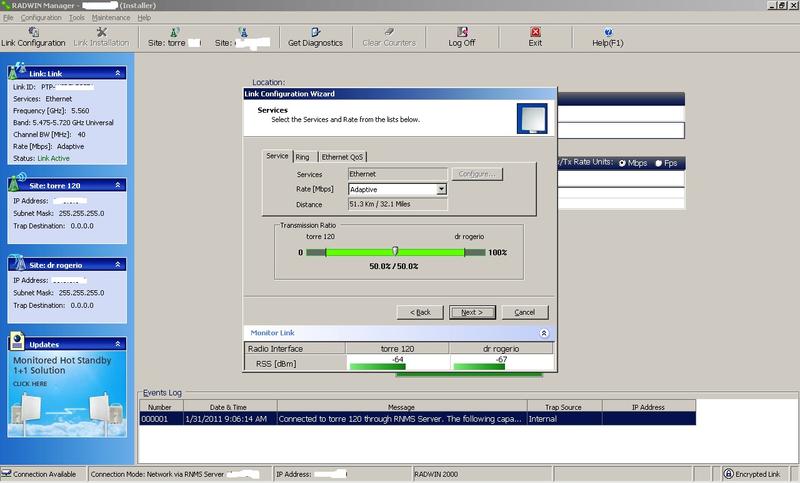
Task: Collapse the Monitor Link section
Action: 544,333
